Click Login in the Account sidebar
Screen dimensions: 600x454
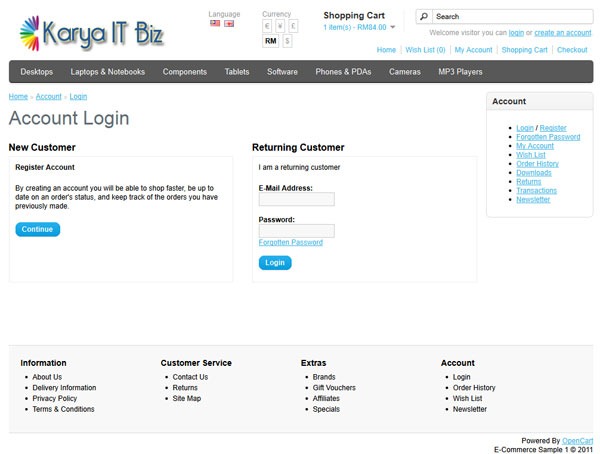[x=525, y=128]
